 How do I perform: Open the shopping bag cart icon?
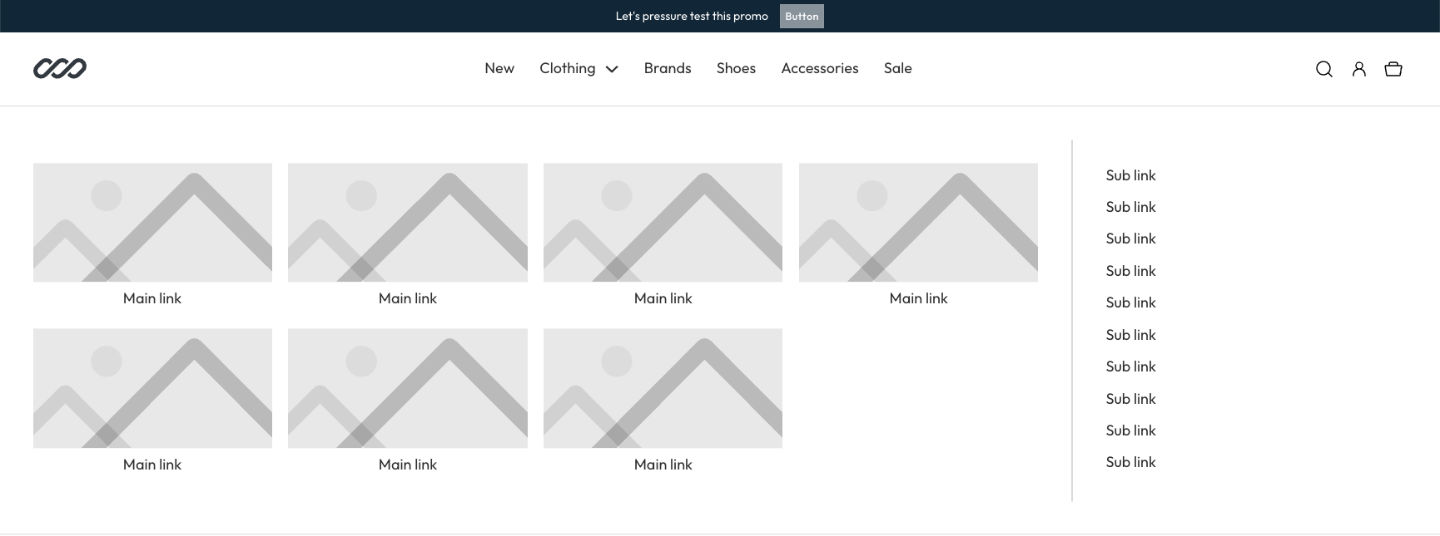(1393, 69)
